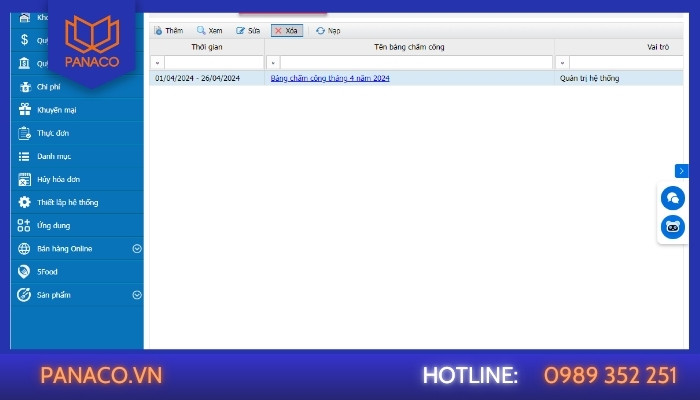700x400 pixels.
Task: Sort by Thời gian column header
Action: pos(207,47)
